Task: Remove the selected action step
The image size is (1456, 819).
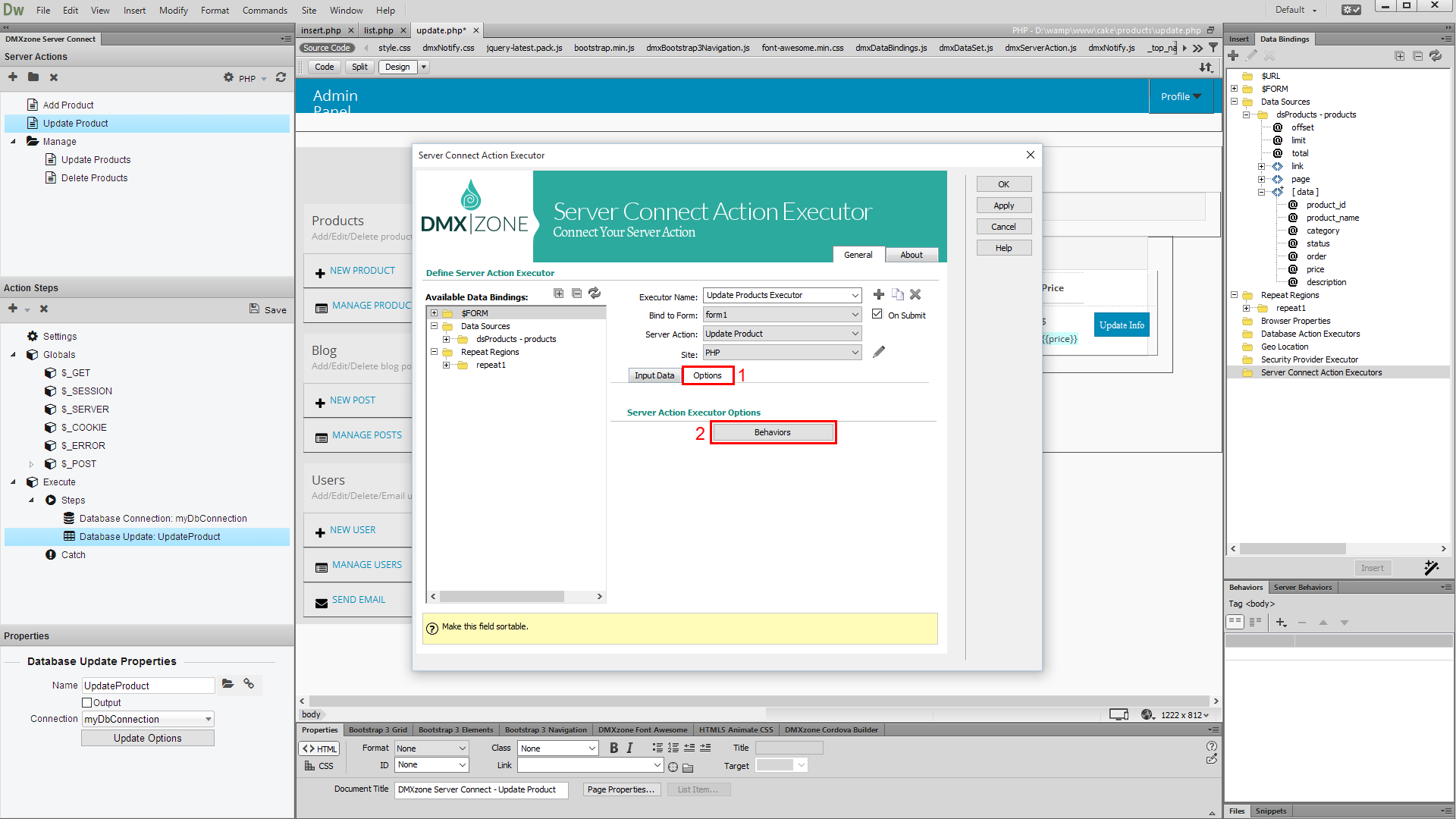Action: [x=44, y=309]
